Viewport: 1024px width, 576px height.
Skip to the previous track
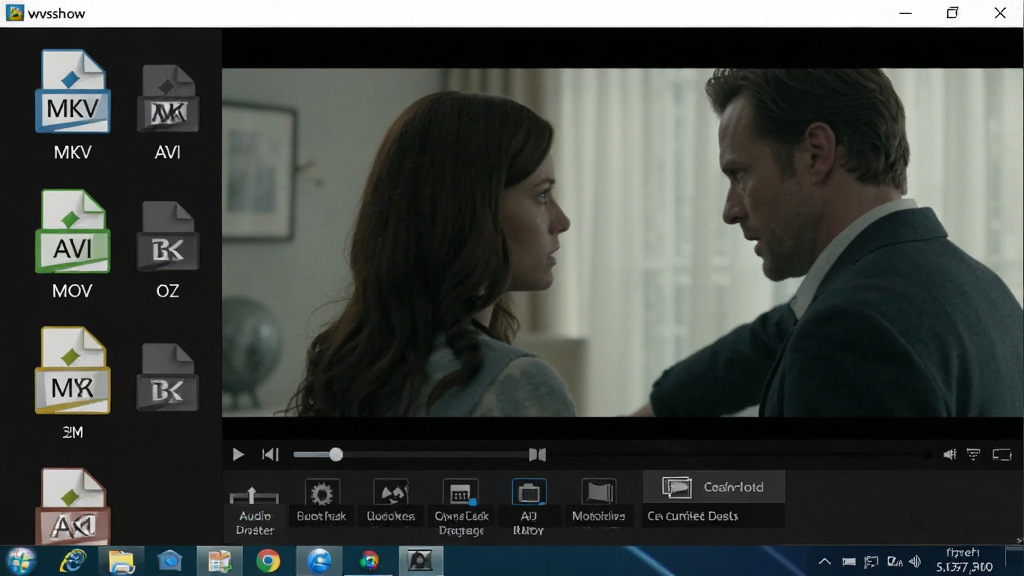tap(270, 455)
